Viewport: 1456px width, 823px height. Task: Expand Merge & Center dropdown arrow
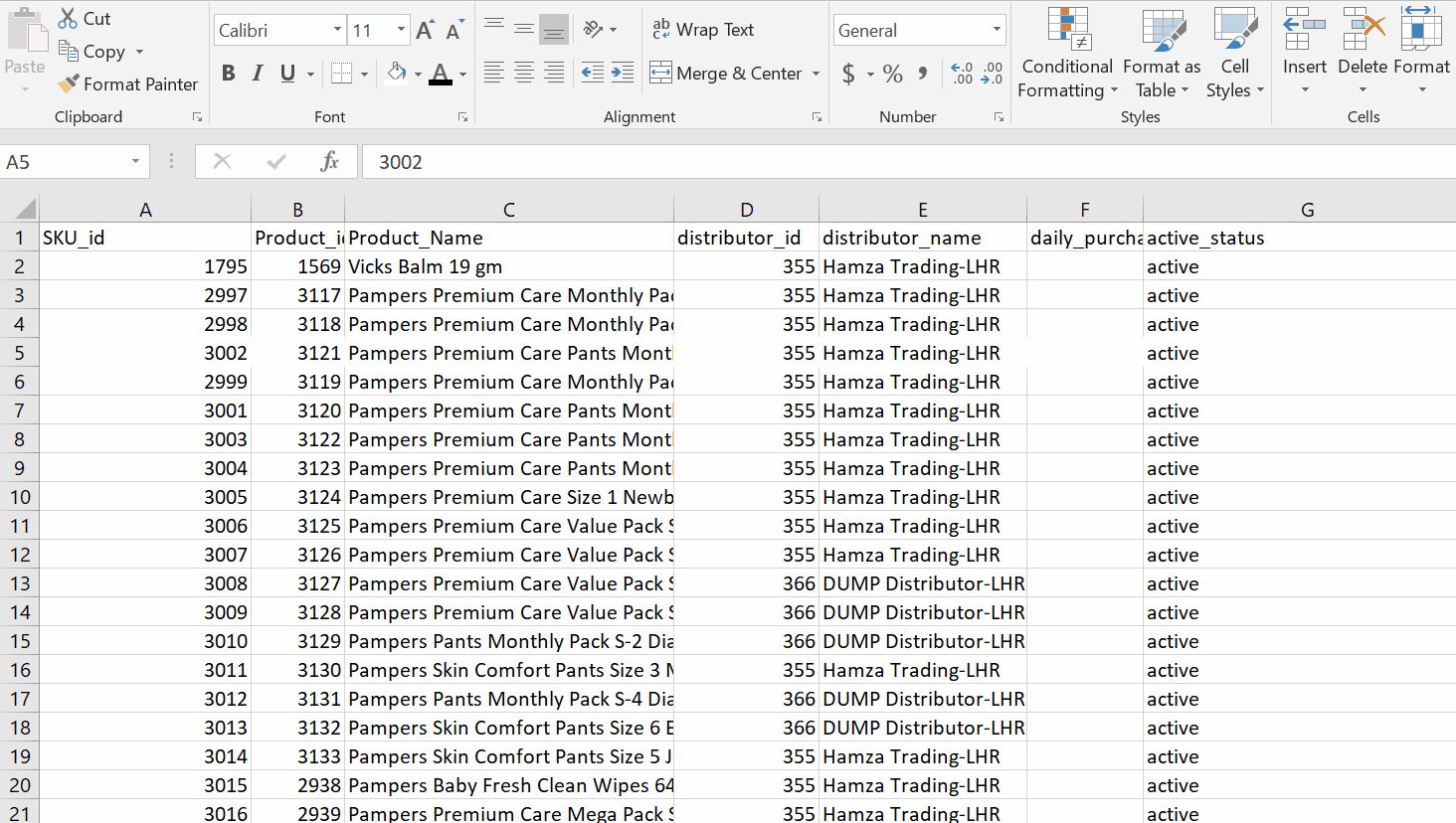click(817, 74)
